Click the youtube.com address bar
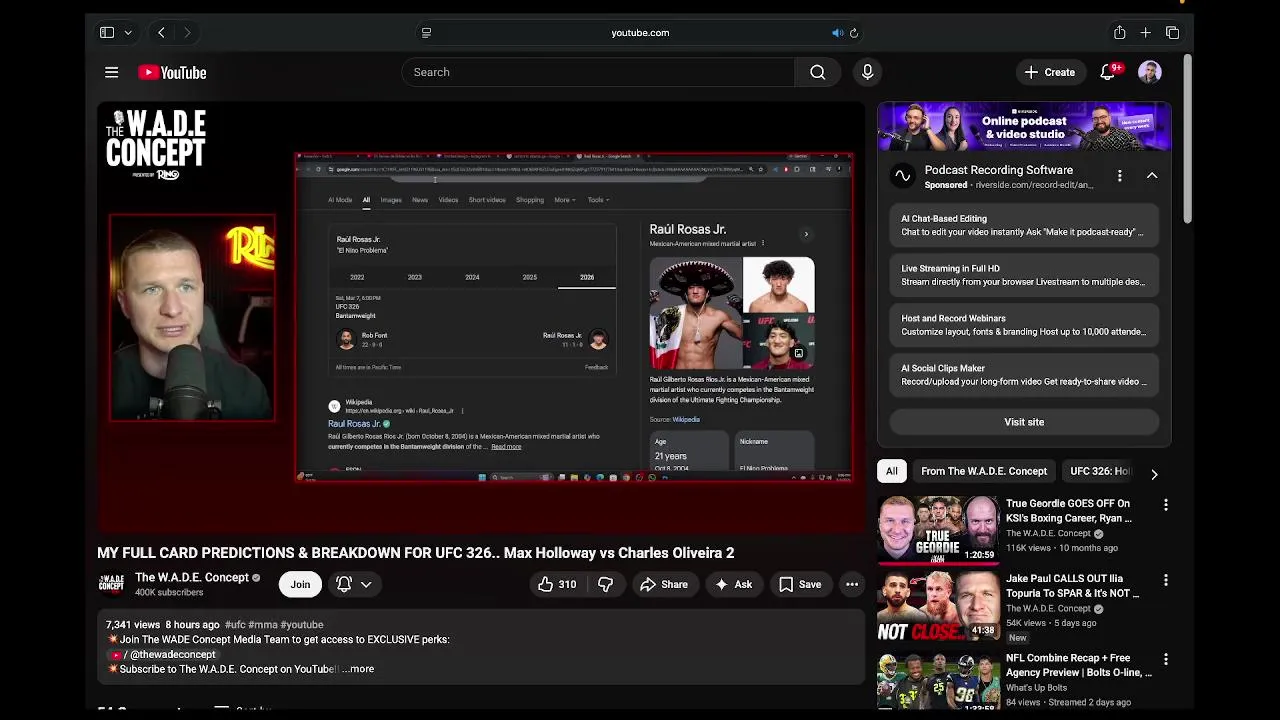Screen dimensions: 1280x720 (640, 33)
